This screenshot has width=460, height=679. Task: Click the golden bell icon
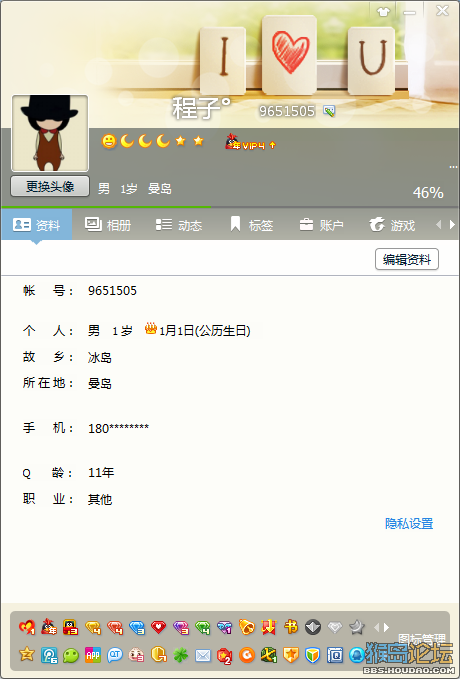click(247, 627)
